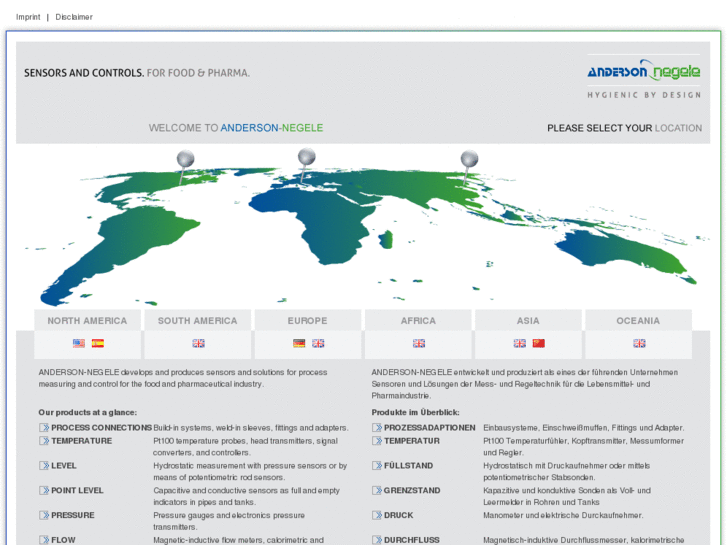Click arrow icon beside PROCESS CONNECTIONS
Image resolution: width=727 pixels, height=545 pixels.
[x=44, y=428]
